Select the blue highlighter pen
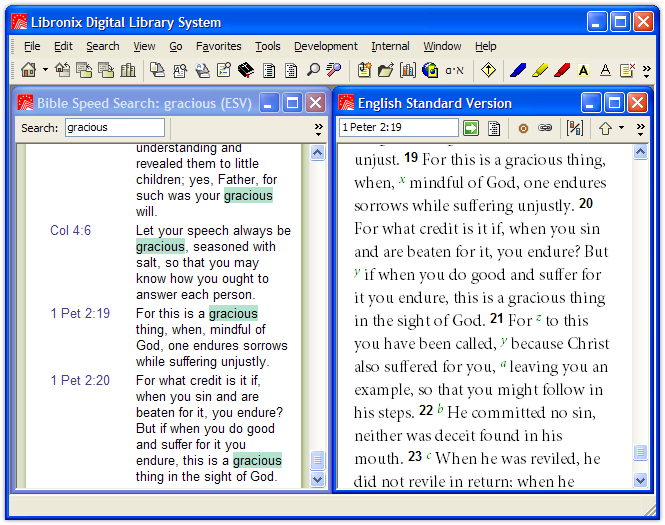665x525 pixels. (518, 70)
